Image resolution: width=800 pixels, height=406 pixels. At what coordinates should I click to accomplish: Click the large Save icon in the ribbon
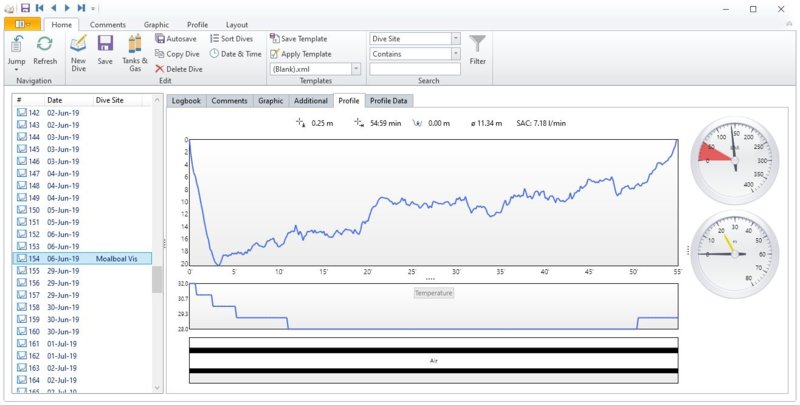click(x=105, y=44)
